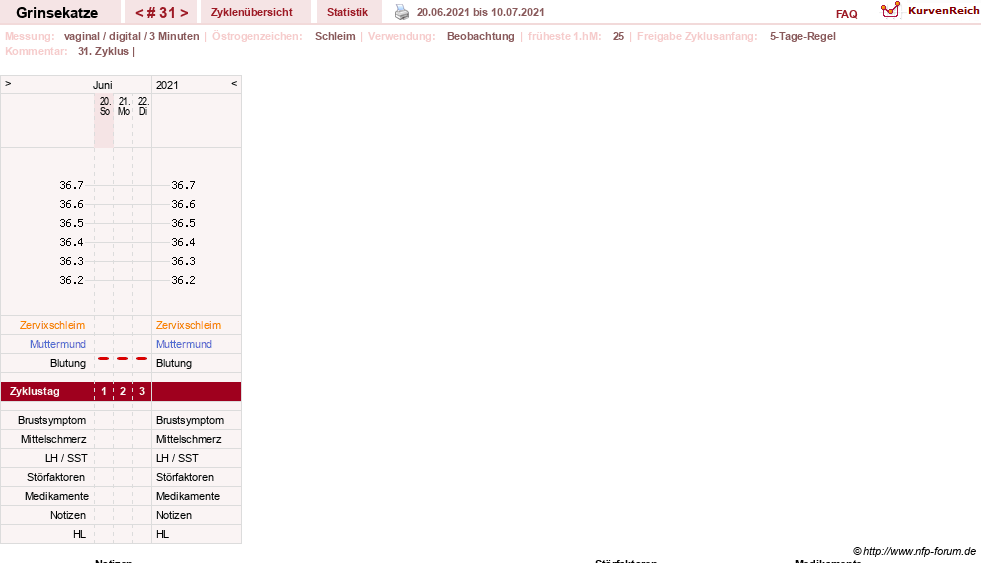Click the bleeding mark for cycle day 2
981x563 pixels.
[x=123, y=358]
